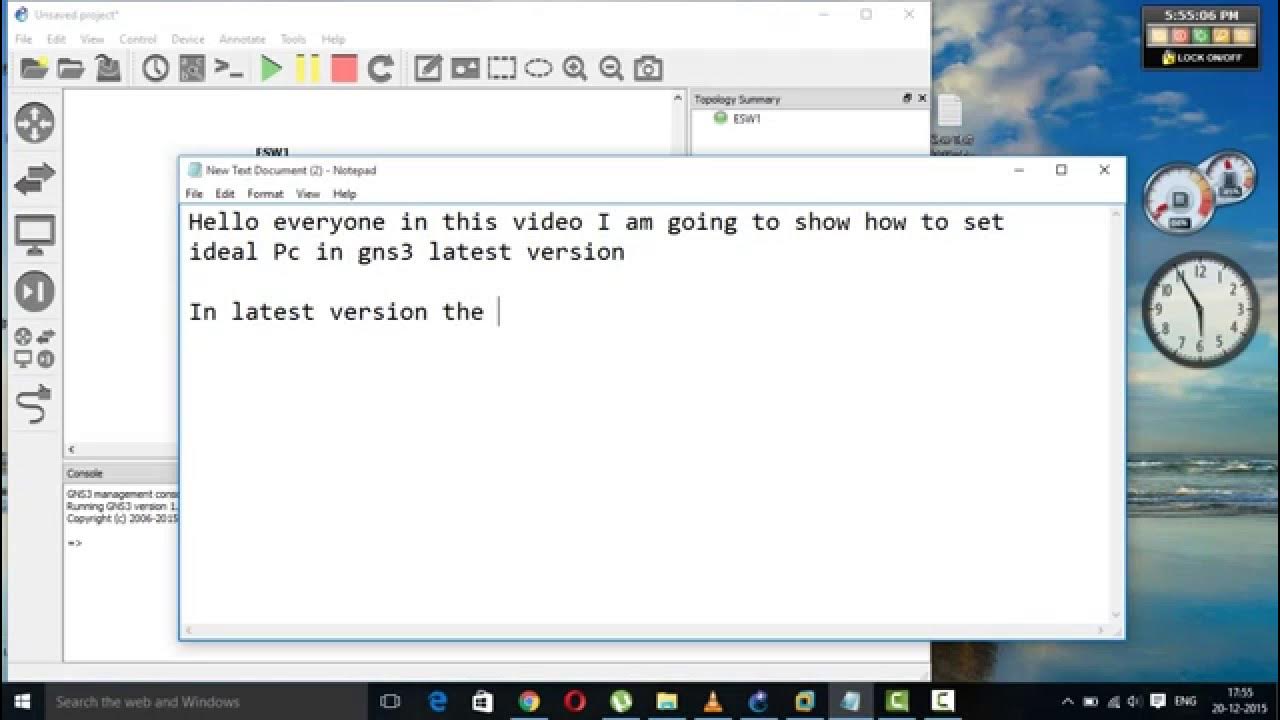Browse routers in GNS3 device sidebar
Viewport: 1280px width, 720px height.
(35, 122)
